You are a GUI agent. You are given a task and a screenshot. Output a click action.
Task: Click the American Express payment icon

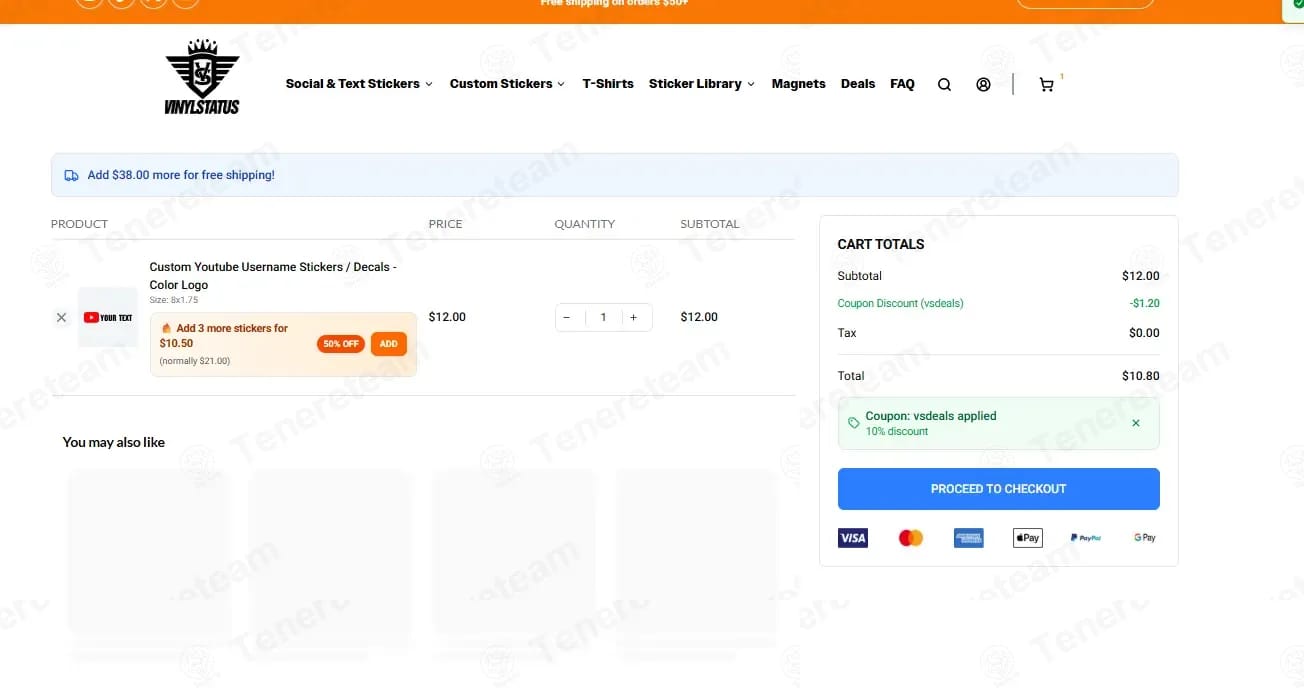coord(969,538)
